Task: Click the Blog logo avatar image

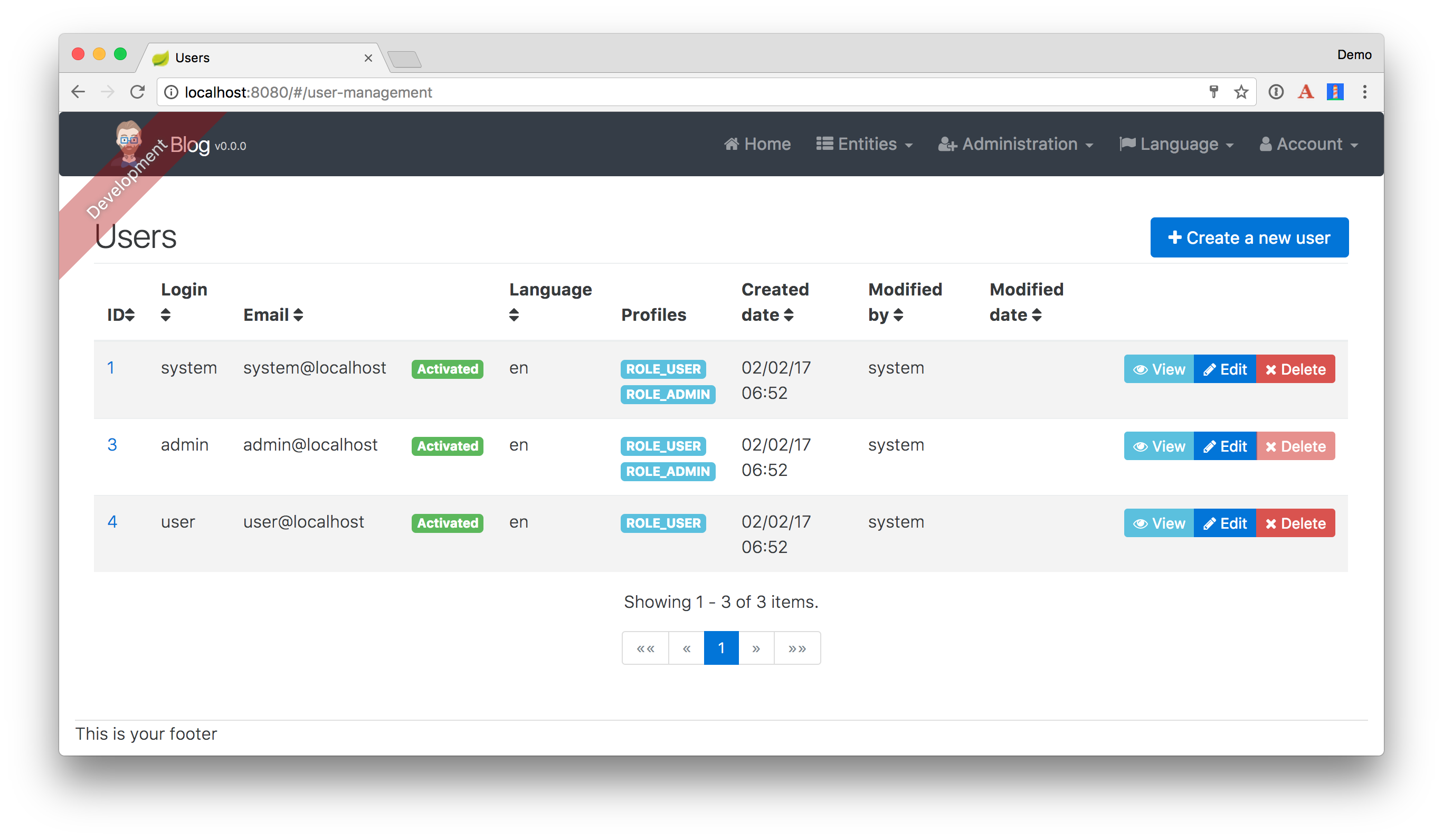Action: click(x=129, y=140)
